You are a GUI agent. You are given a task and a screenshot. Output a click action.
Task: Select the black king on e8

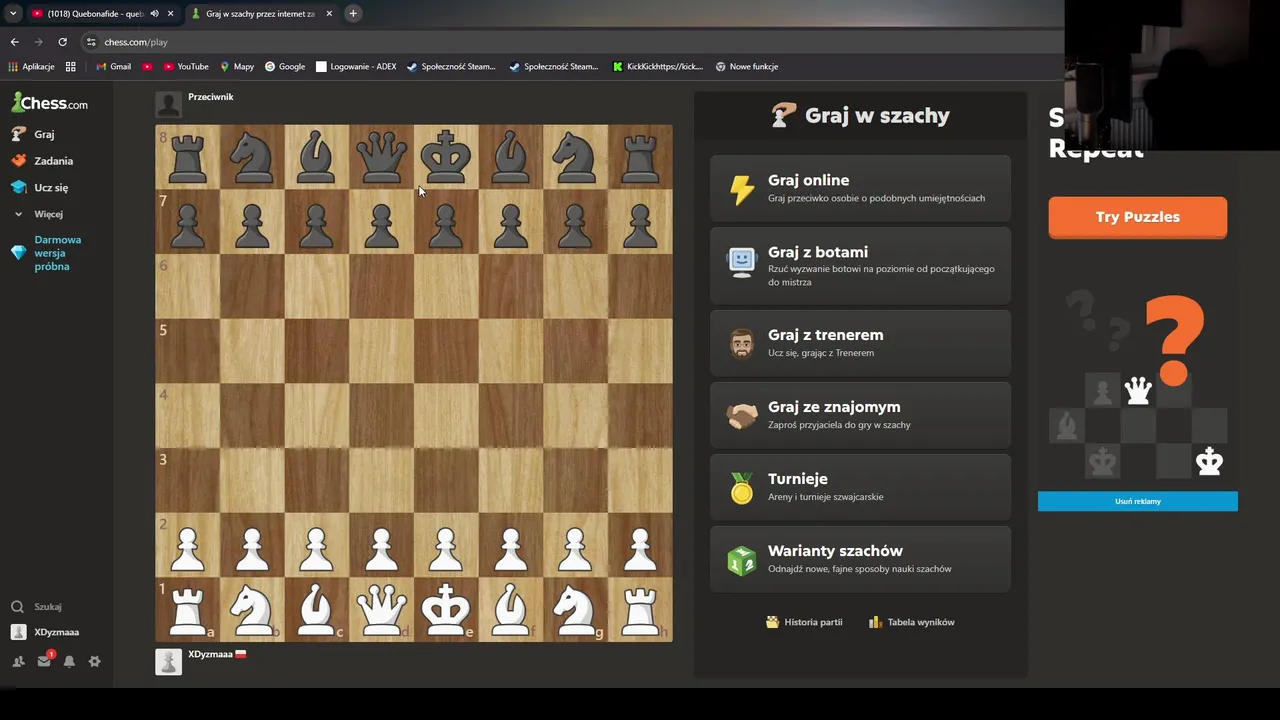(x=446, y=157)
